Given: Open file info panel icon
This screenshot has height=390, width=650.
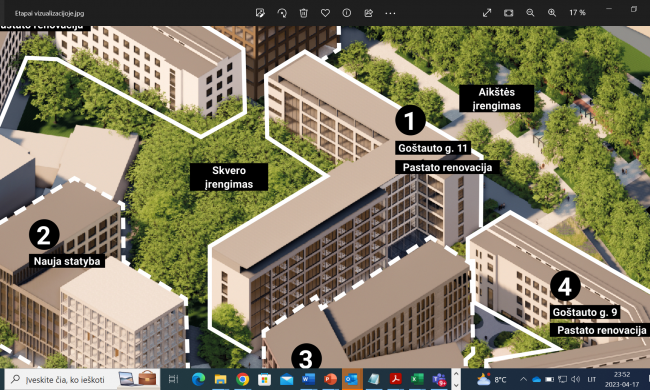Looking at the screenshot, I should (347, 13).
